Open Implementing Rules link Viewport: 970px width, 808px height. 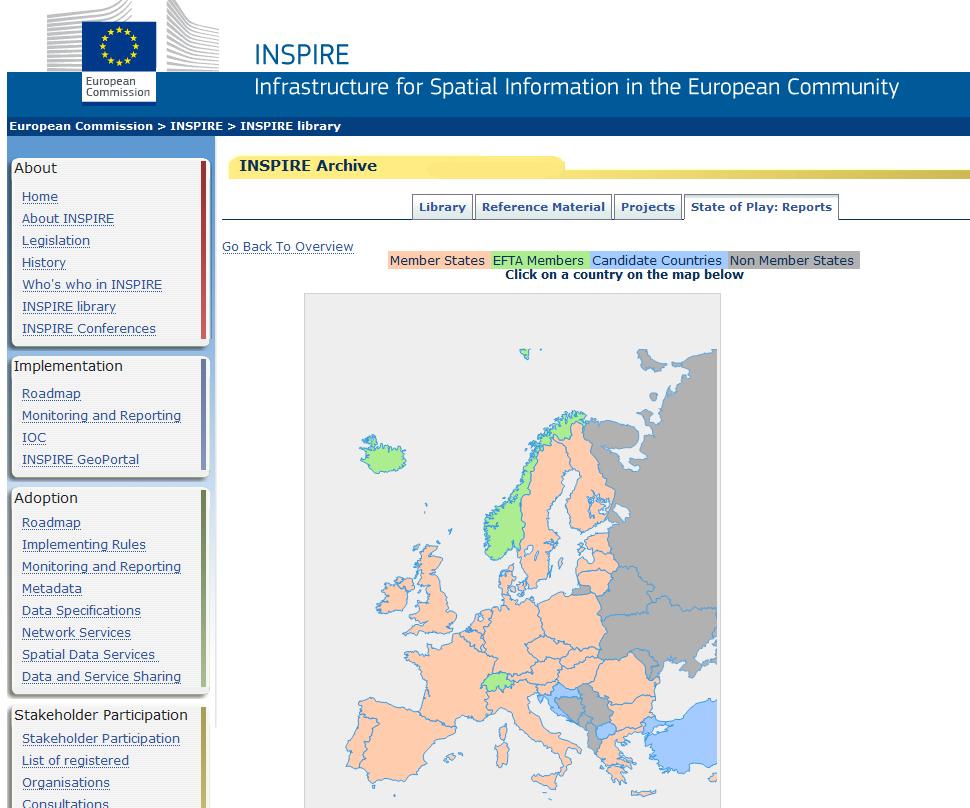click(84, 544)
